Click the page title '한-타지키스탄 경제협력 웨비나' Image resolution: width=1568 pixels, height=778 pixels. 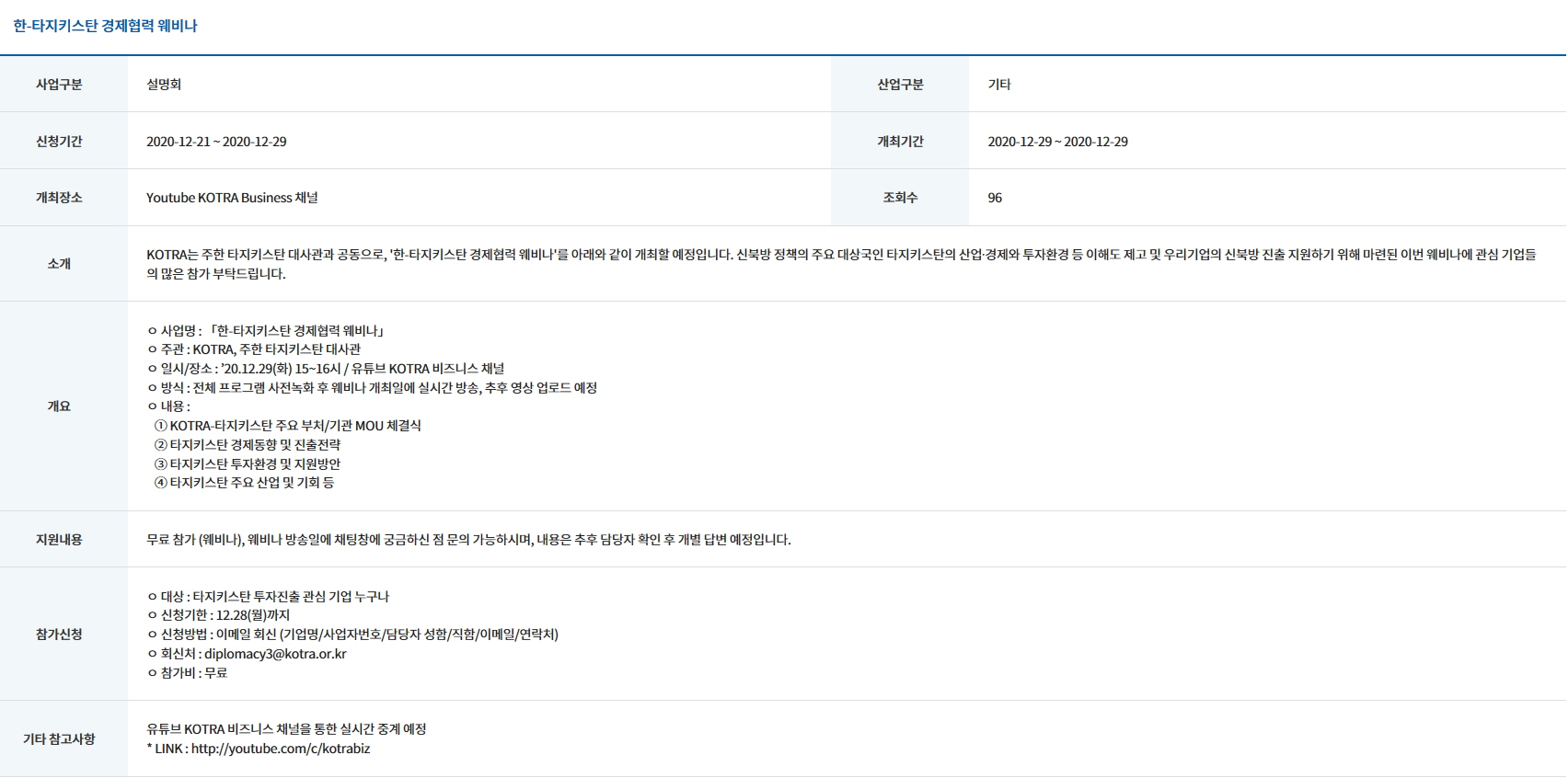click(x=105, y=26)
